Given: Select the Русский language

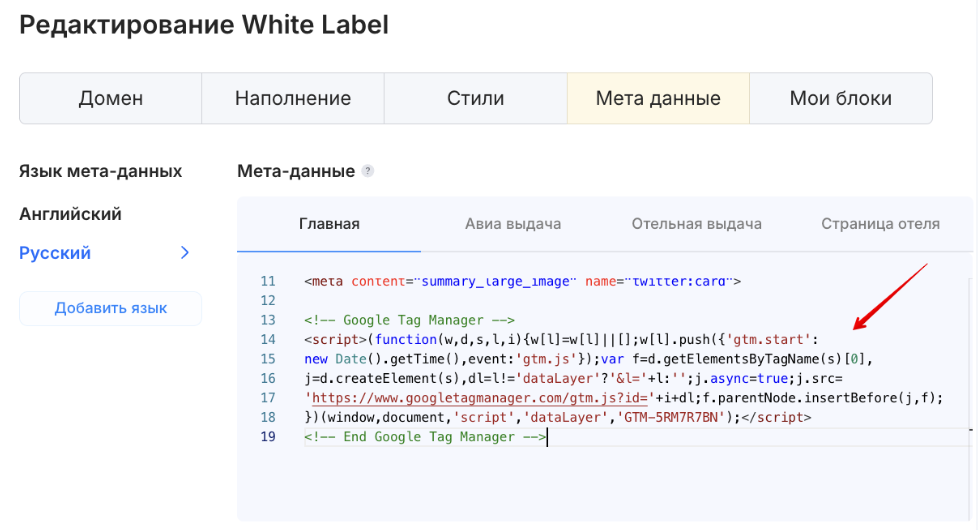Looking at the screenshot, I should (55, 253).
